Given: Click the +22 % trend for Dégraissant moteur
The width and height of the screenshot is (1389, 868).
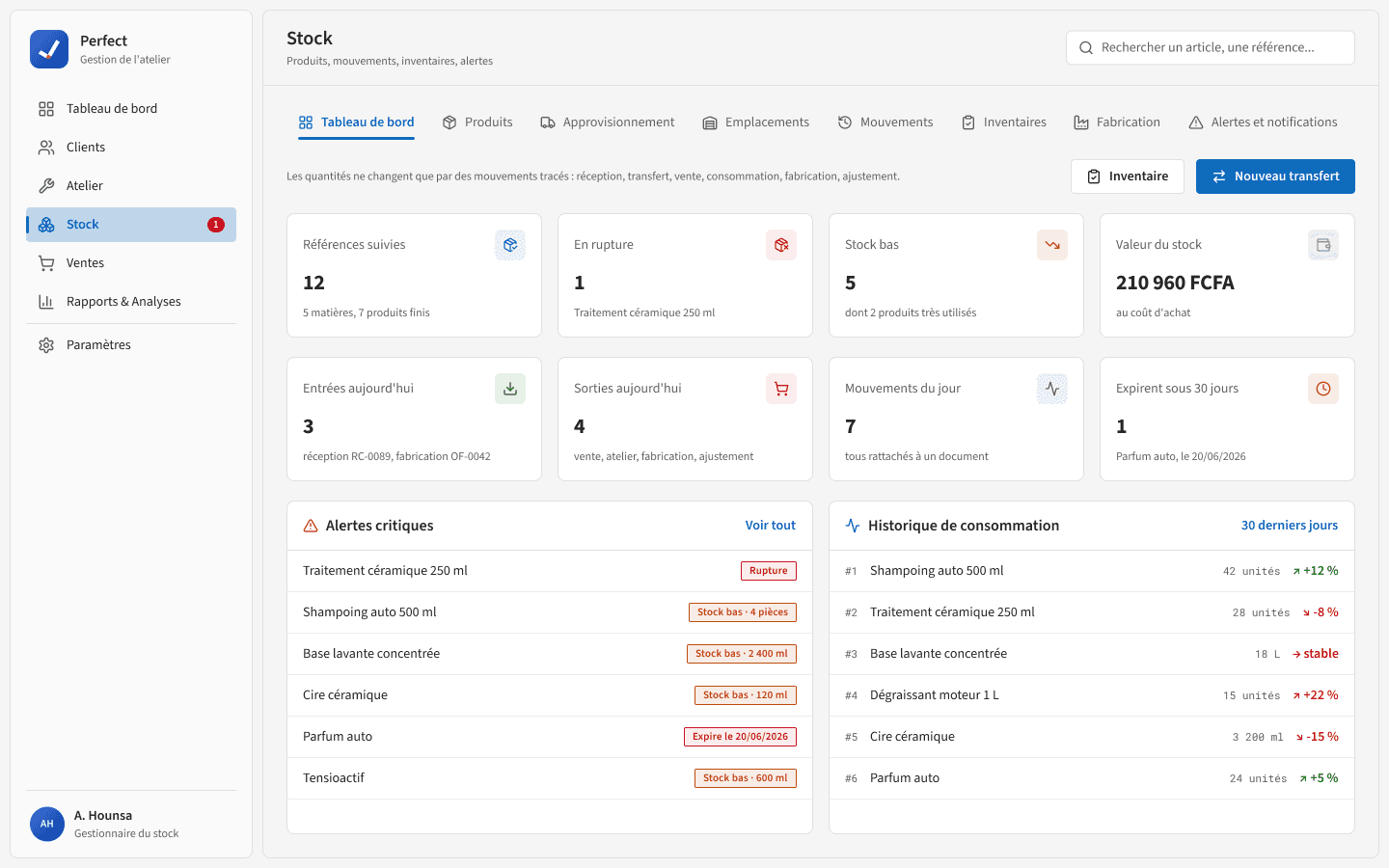Looking at the screenshot, I should pos(1316,695).
